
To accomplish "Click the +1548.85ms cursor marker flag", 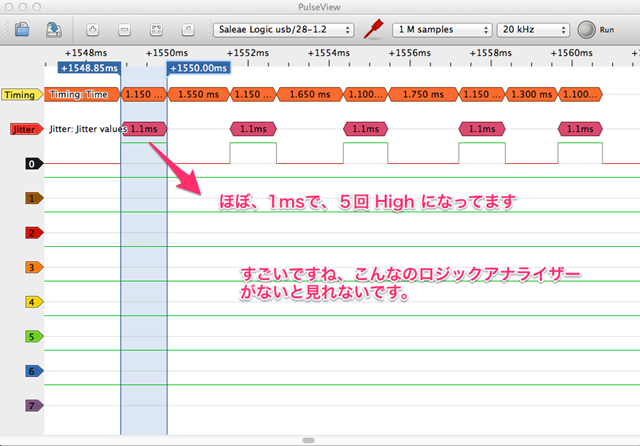I will pyautogui.click(x=90, y=67).
